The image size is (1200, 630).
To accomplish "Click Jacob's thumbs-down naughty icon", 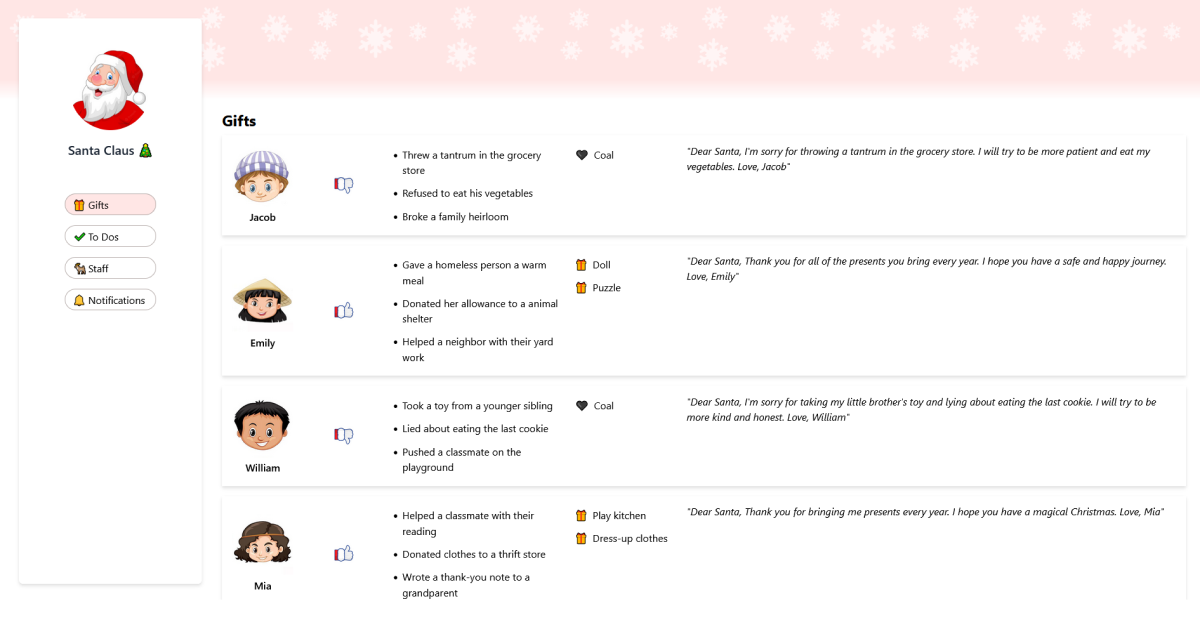I will point(344,185).
